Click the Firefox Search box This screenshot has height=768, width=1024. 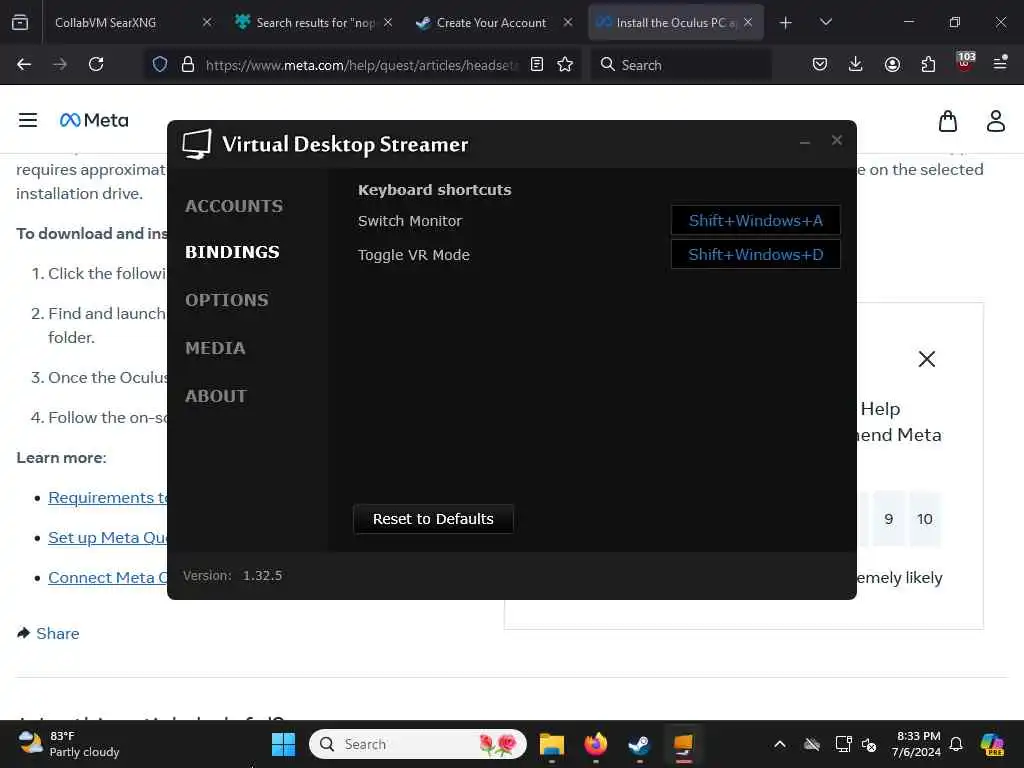pyautogui.click(x=681, y=65)
